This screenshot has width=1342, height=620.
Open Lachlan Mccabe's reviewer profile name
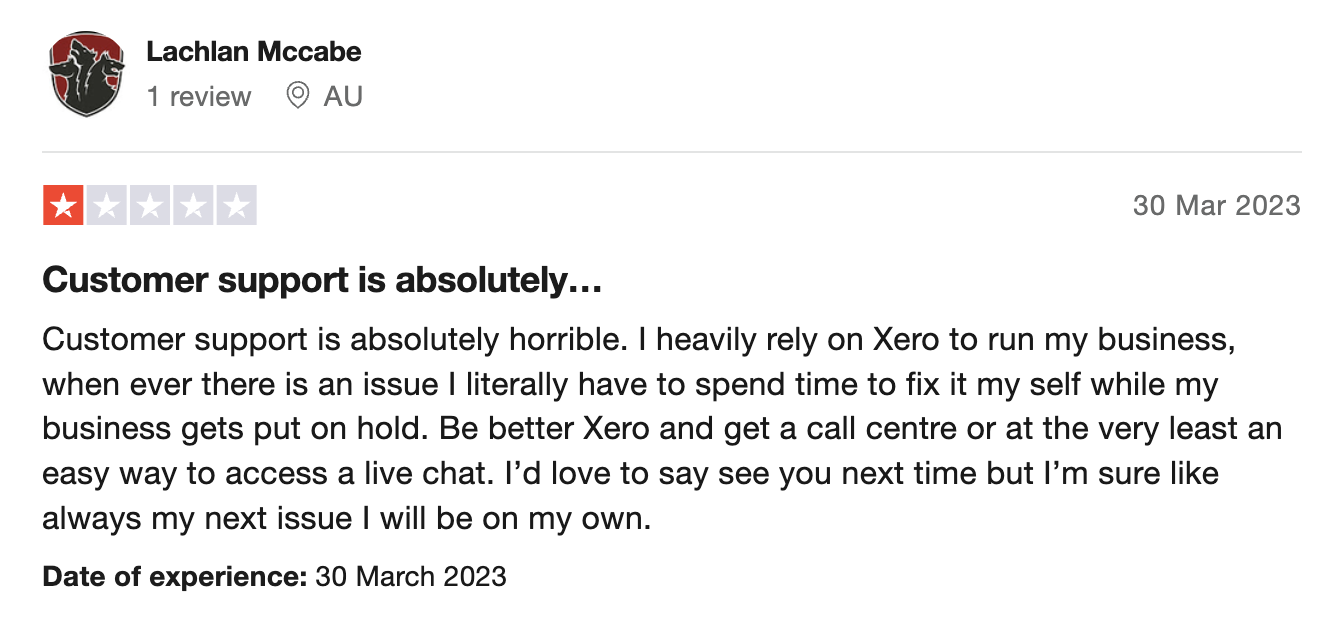tap(253, 51)
